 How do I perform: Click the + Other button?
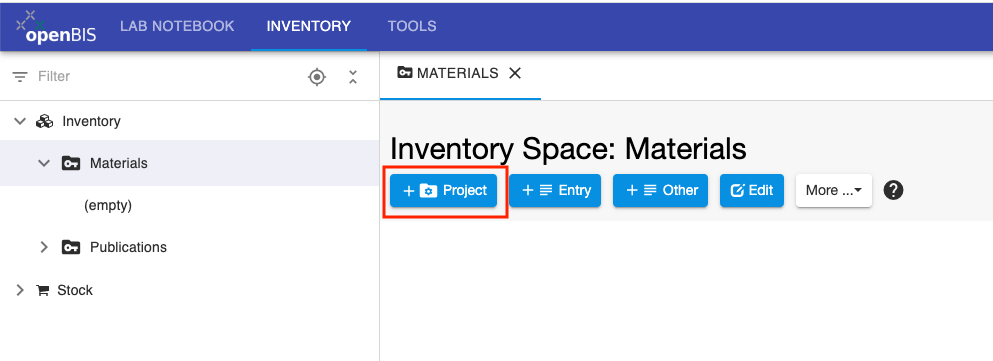click(x=661, y=190)
